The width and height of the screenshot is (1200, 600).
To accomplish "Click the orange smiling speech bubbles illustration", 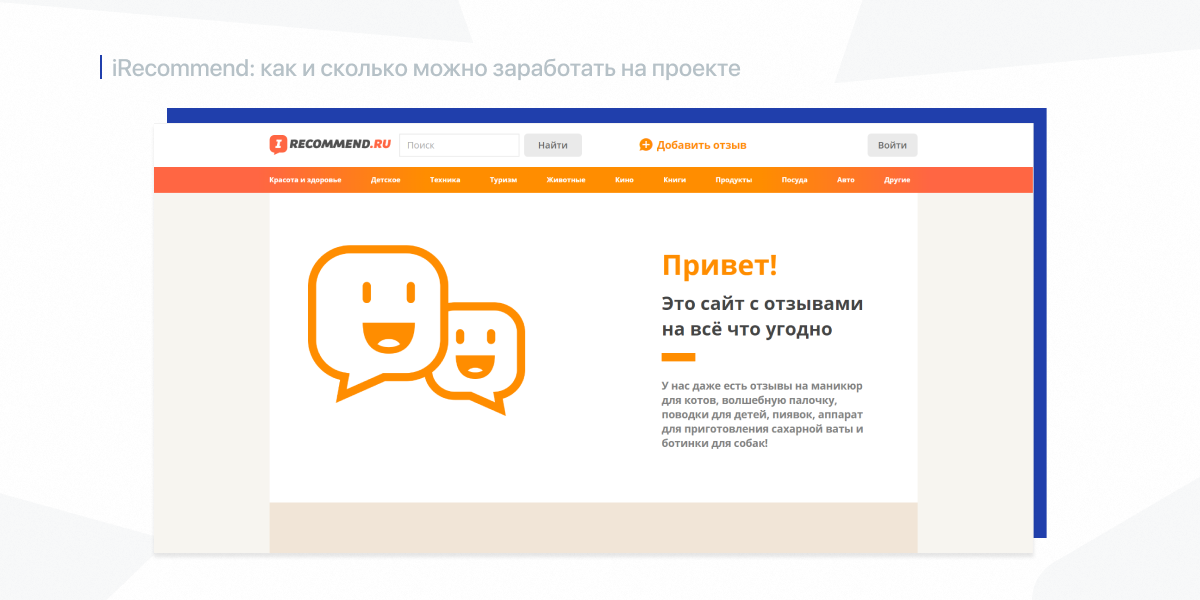I will click(x=416, y=329).
